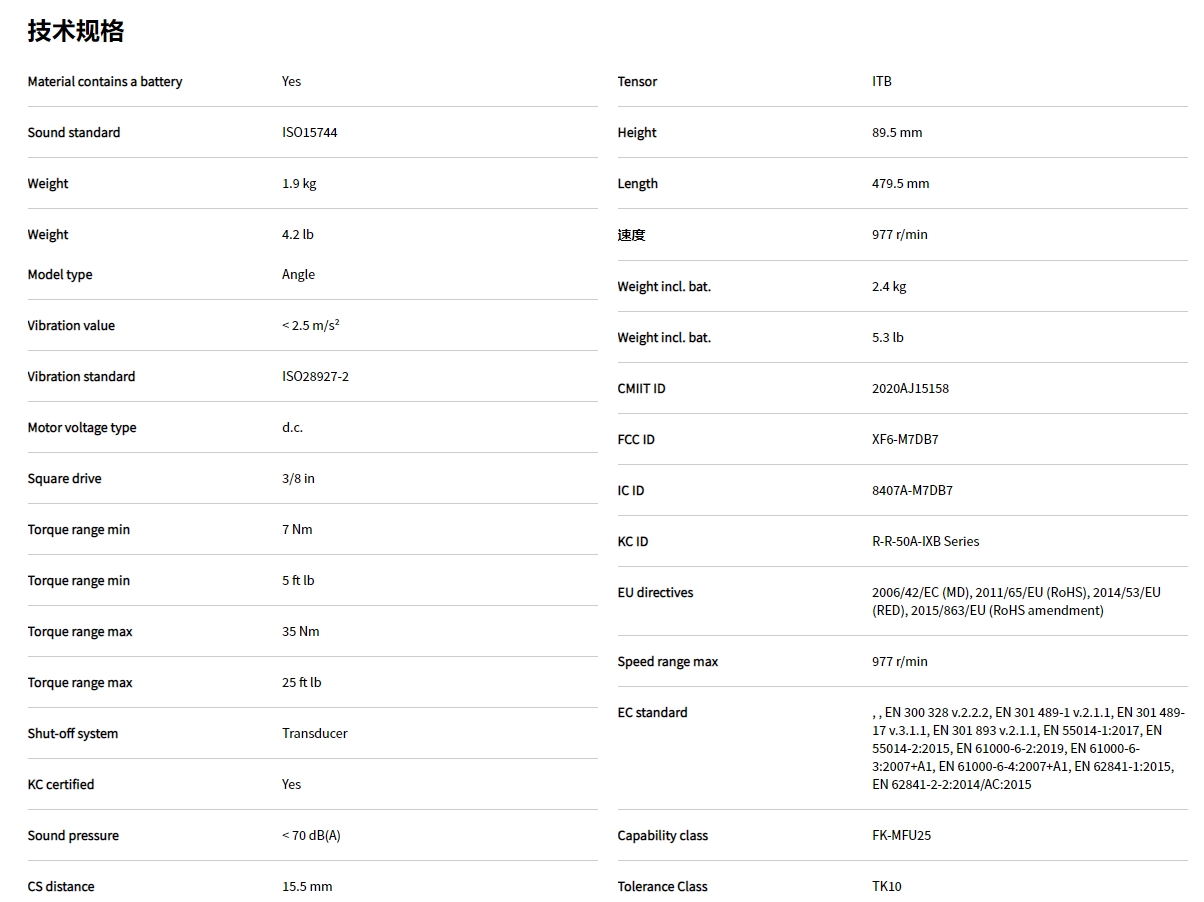Click the 速度 label
Viewport: 1204px width, 902px height.
coord(631,235)
